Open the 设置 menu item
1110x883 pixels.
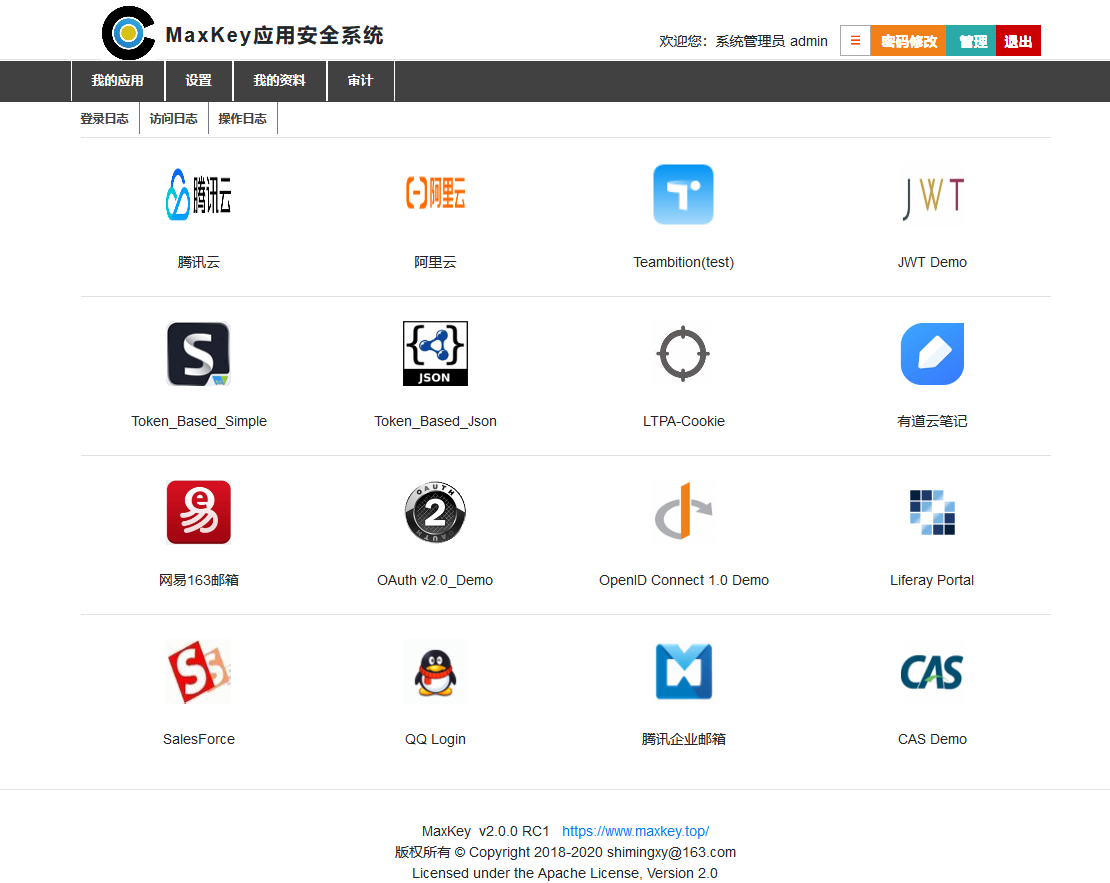click(198, 81)
